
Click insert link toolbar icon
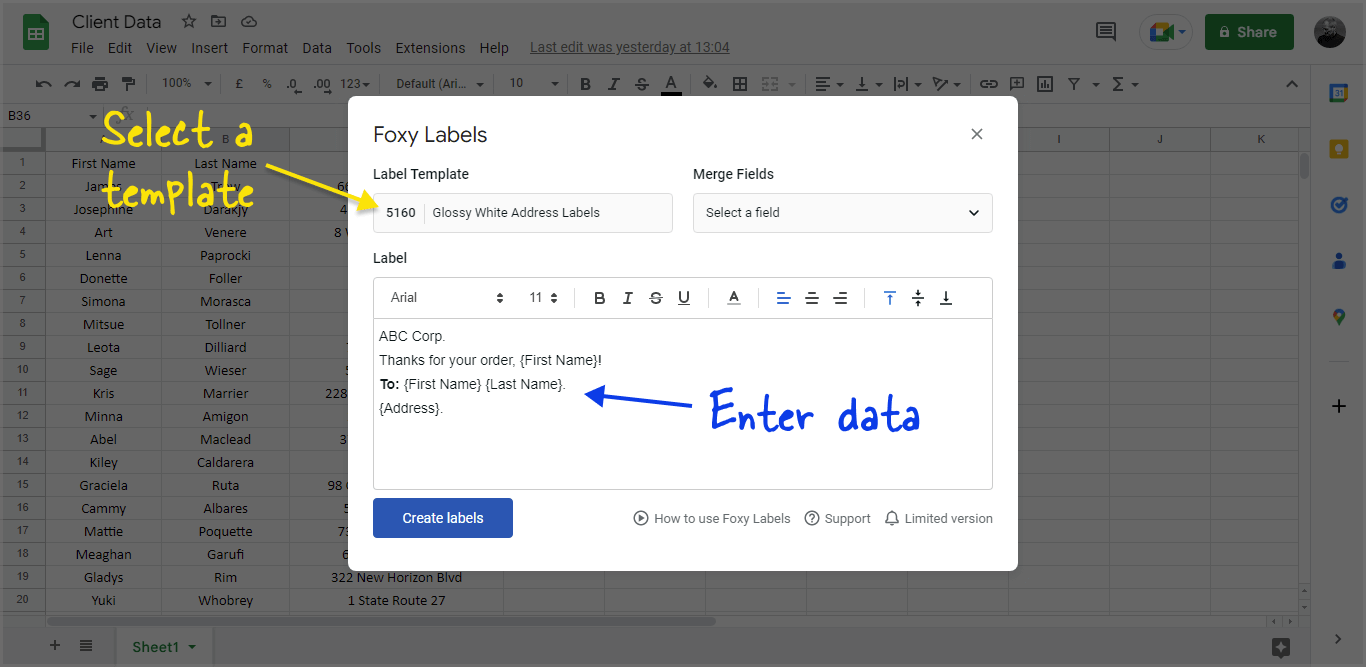(x=988, y=84)
